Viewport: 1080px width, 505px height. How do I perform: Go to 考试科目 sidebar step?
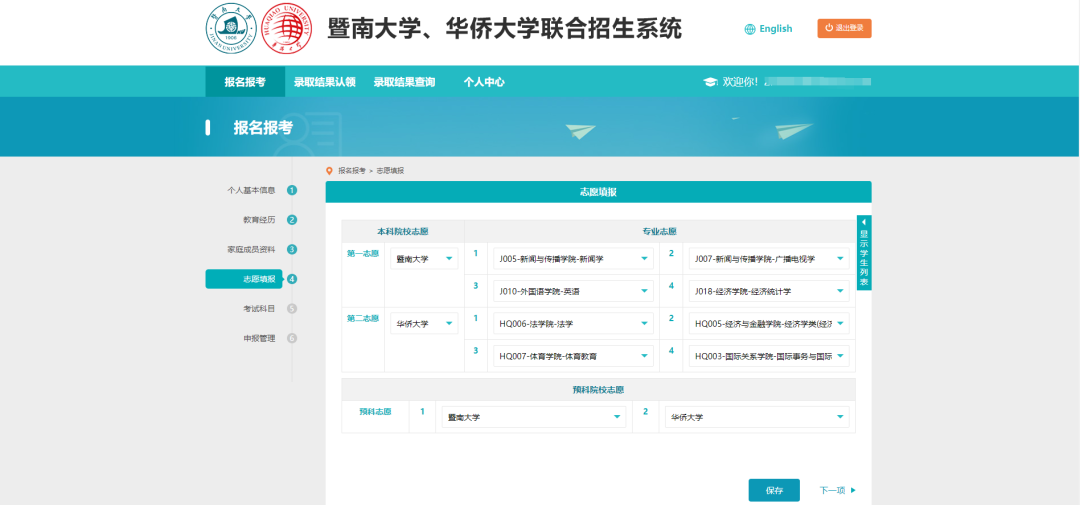[259, 309]
